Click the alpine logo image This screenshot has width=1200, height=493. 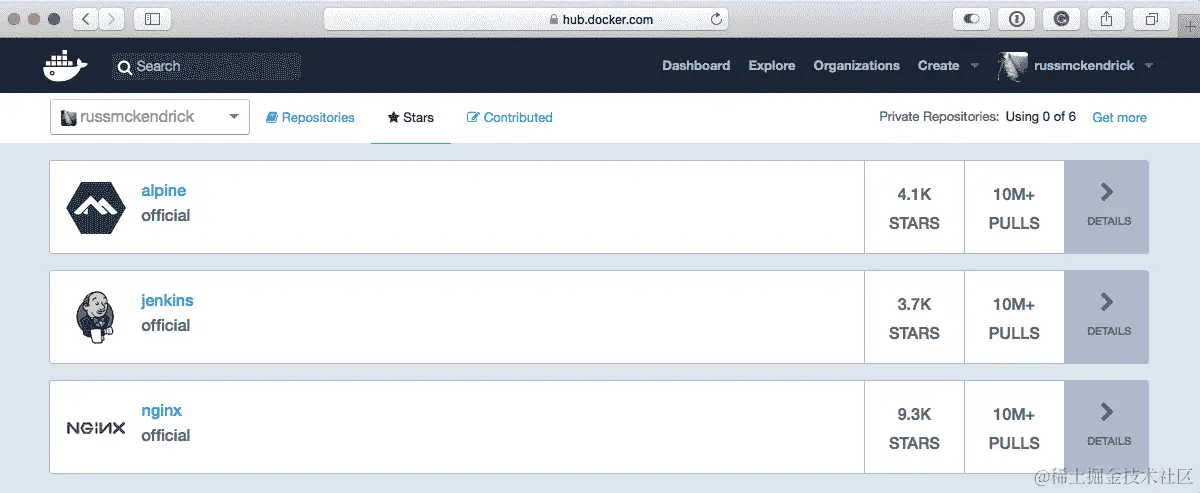coord(95,207)
